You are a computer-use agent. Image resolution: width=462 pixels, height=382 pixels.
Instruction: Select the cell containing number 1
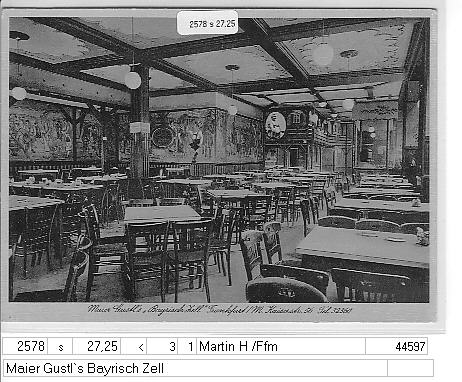coord(187,346)
